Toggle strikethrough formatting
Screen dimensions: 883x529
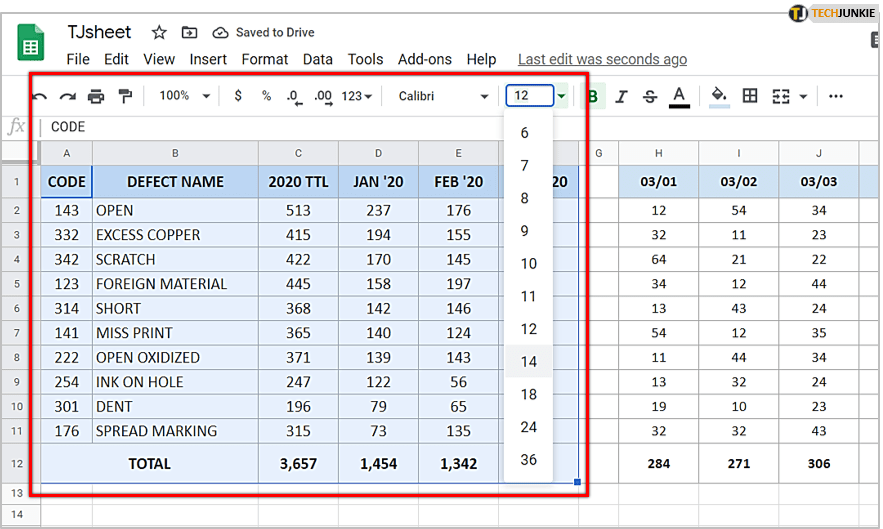tap(650, 96)
